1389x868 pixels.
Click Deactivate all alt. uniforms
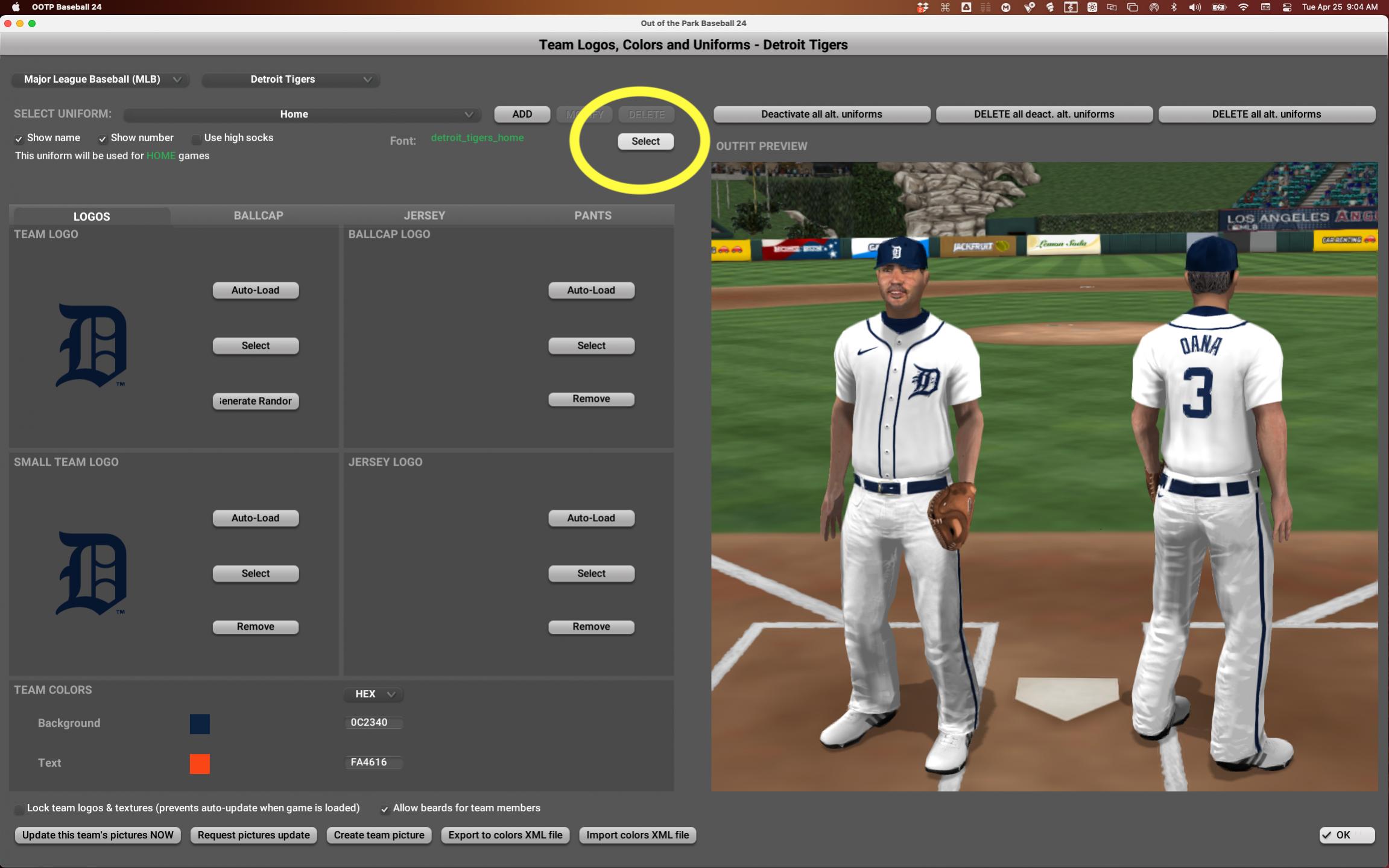click(x=821, y=114)
